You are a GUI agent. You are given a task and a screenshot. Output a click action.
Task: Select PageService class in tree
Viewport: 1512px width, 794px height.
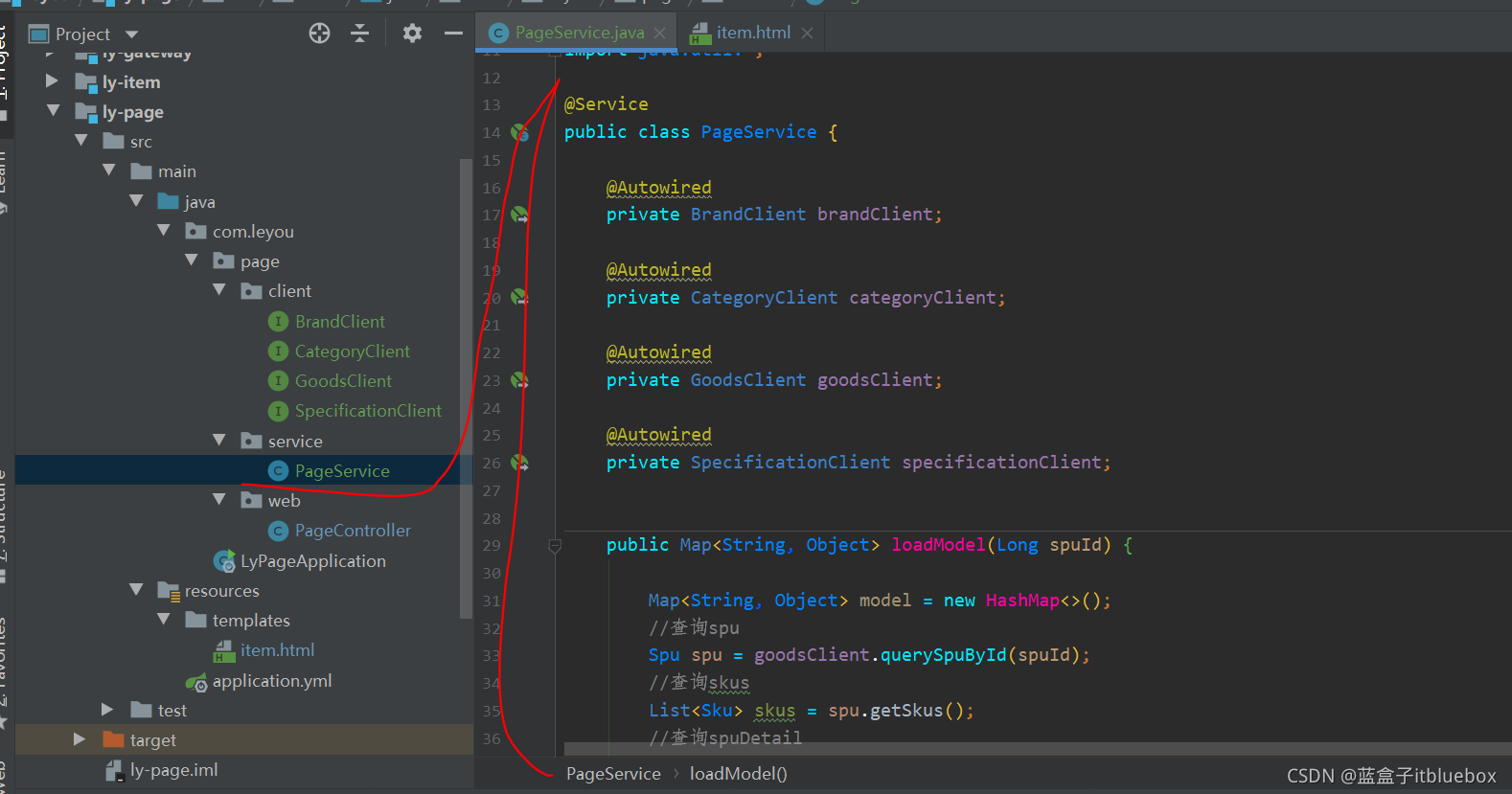coord(342,470)
